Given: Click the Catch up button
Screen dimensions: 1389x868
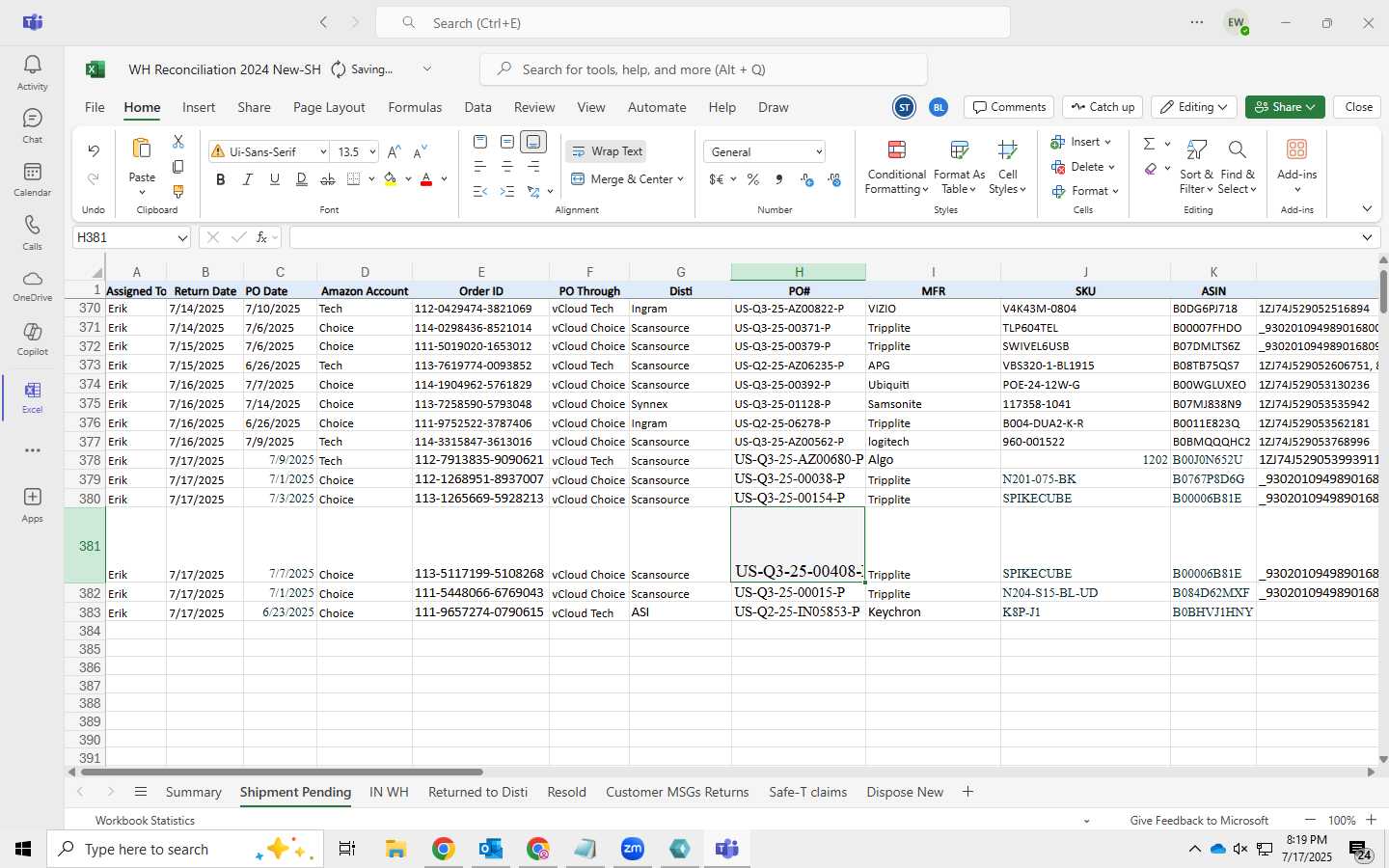Looking at the screenshot, I should click(x=1103, y=107).
